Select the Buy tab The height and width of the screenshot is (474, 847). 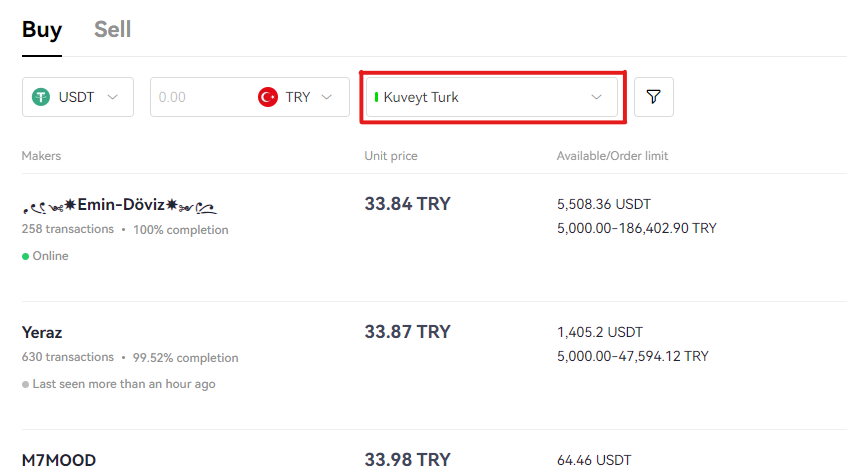(x=42, y=29)
